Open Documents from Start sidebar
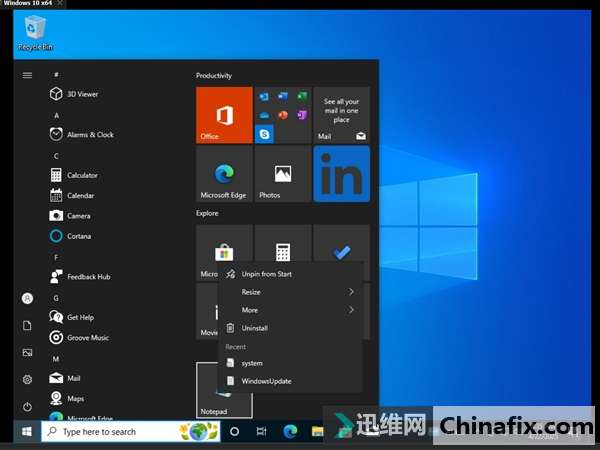Screen dimensions: 600x450 point(27,325)
